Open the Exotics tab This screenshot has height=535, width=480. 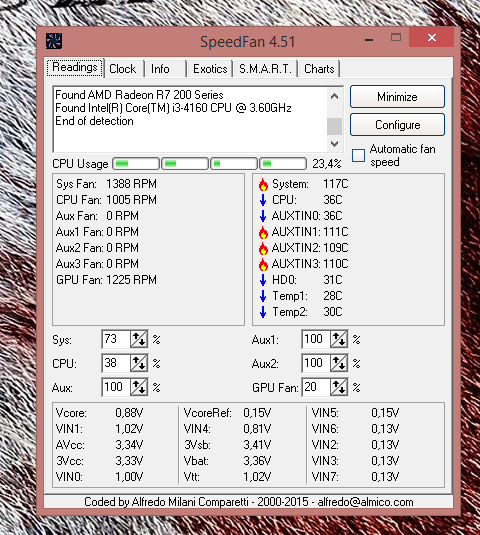click(x=210, y=69)
